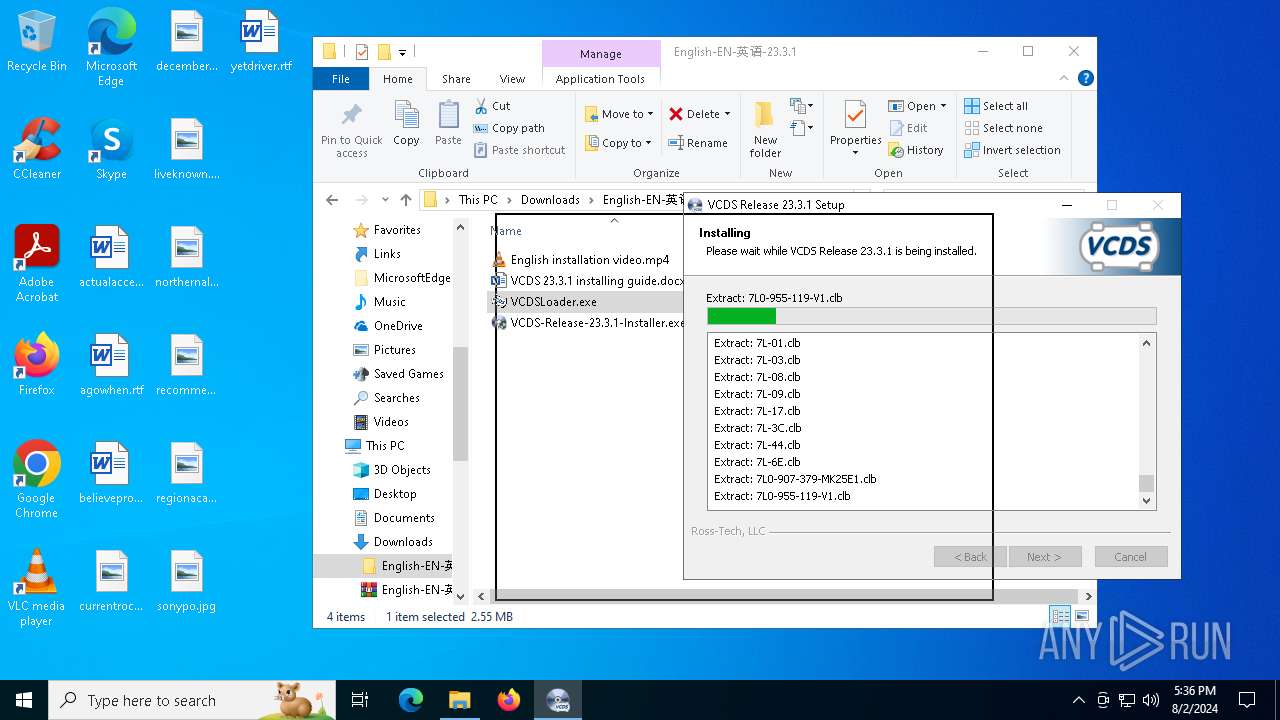Image resolution: width=1280 pixels, height=720 pixels.
Task: Click Invert selection
Action: [1012, 150]
